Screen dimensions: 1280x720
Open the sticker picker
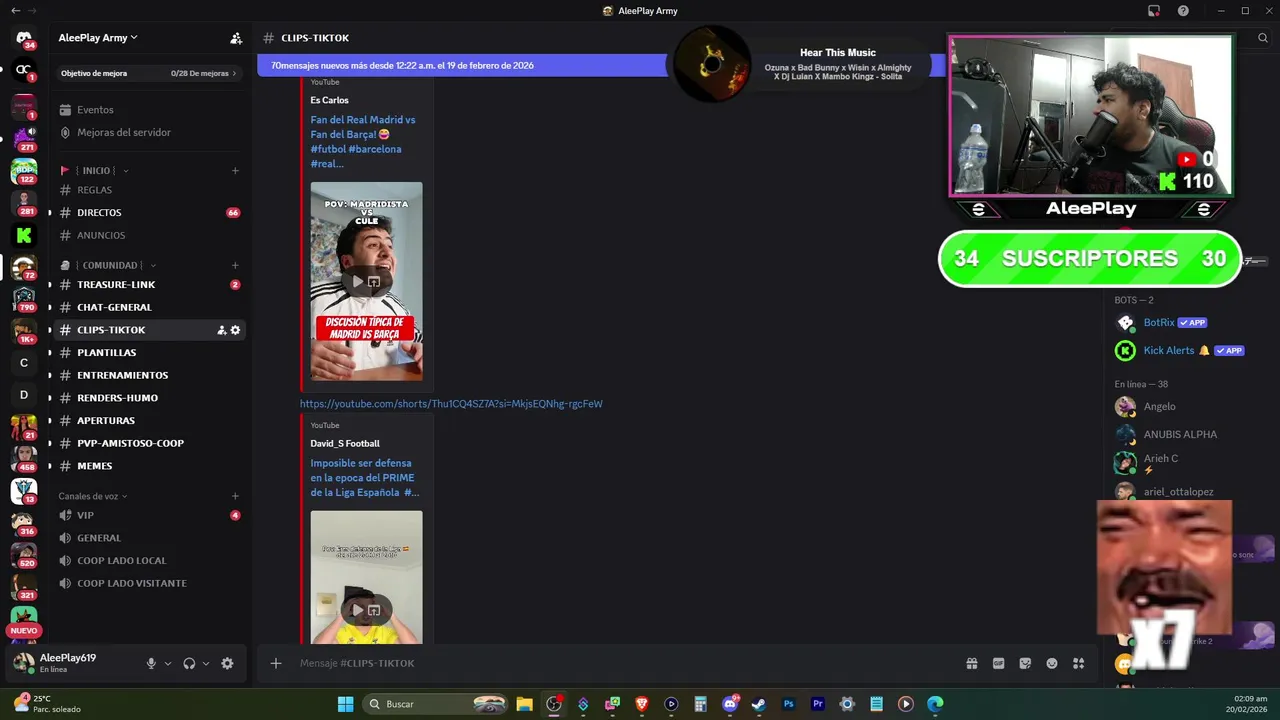(1025, 663)
